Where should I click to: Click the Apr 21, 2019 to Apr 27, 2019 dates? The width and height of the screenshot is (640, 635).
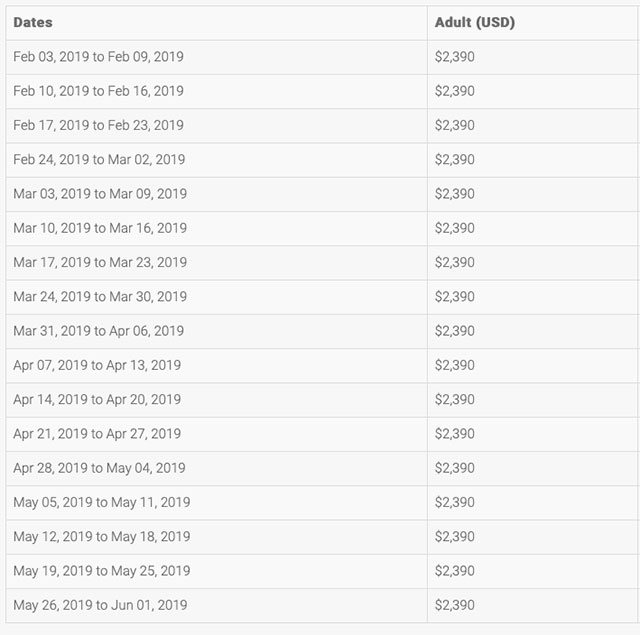[97, 434]
